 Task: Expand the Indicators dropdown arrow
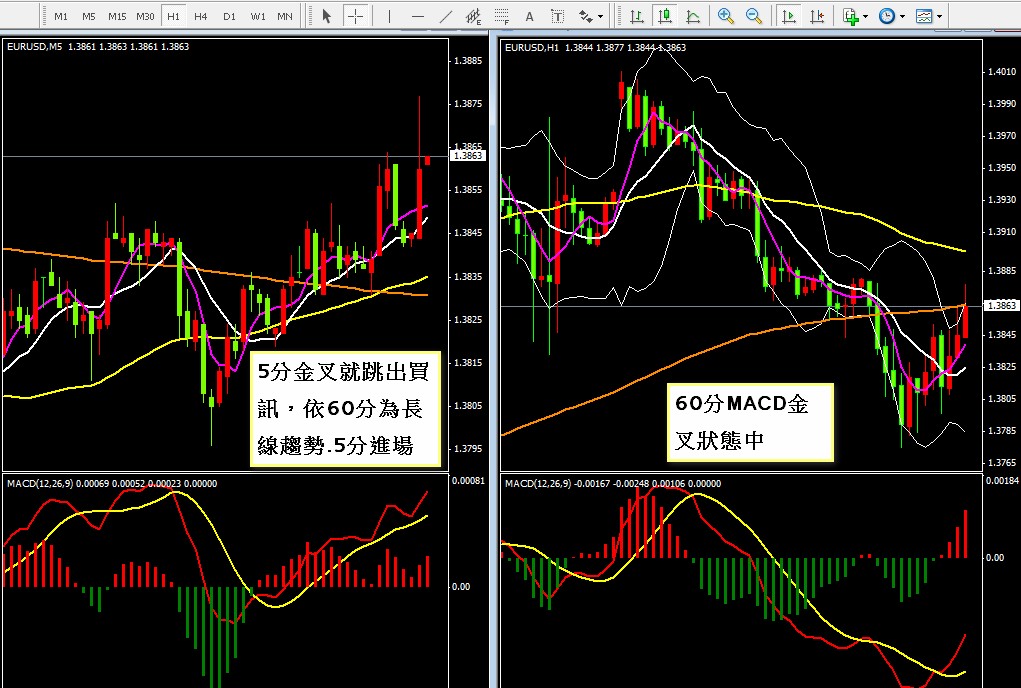[865, 16]
